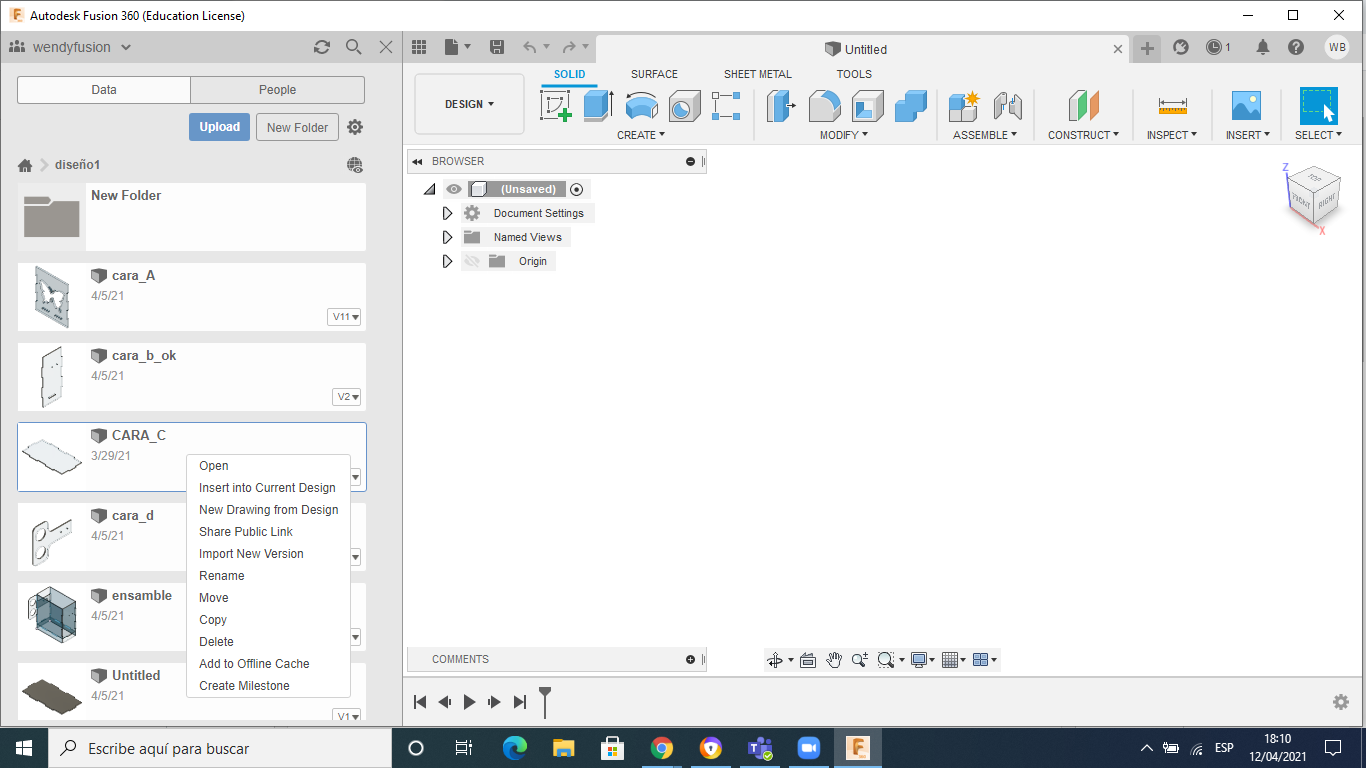Open the DESIGN workspace dropdown
This screenshot has width=1366, height=768.
click(469, 104)
